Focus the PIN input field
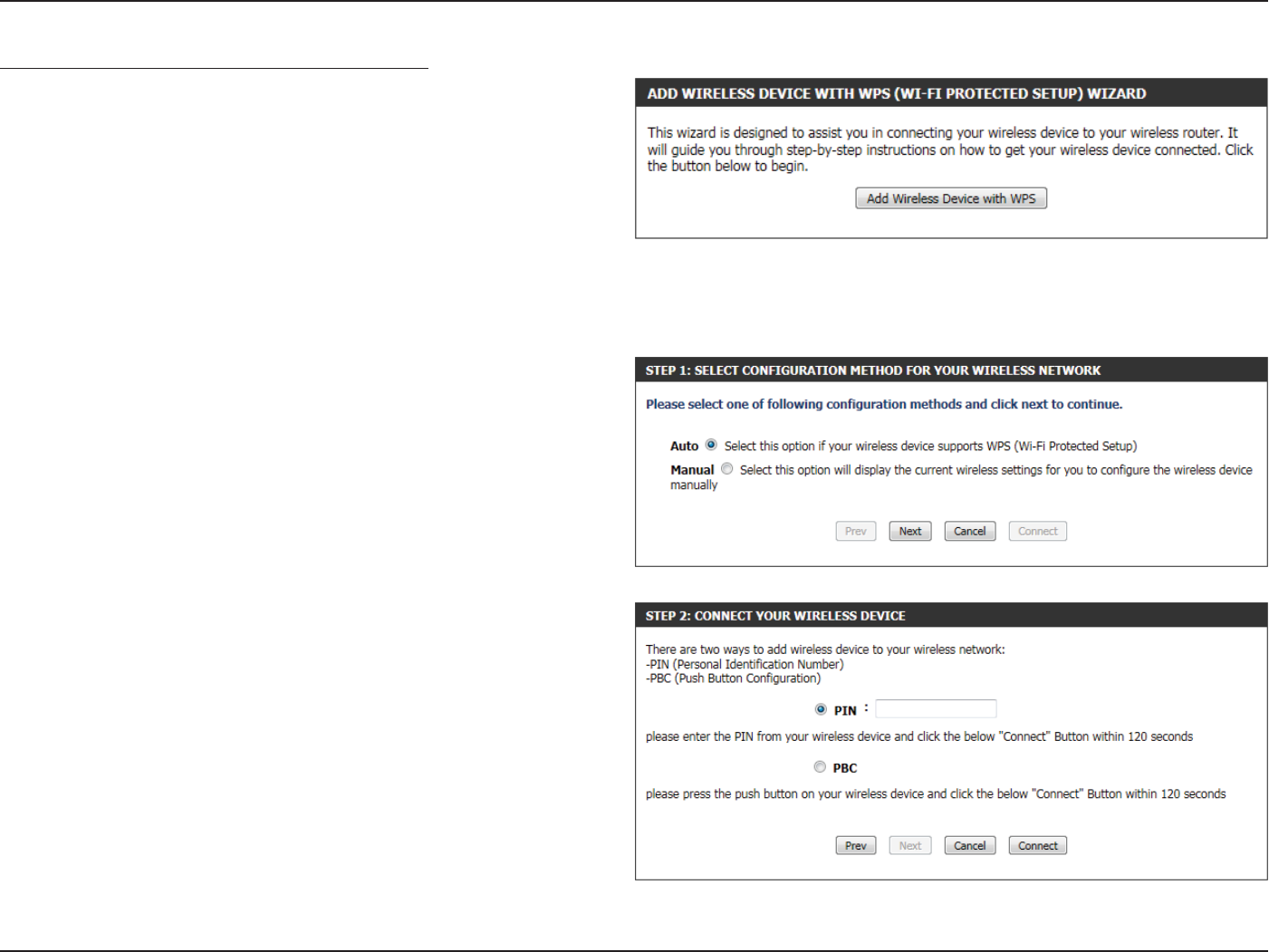 936,708
